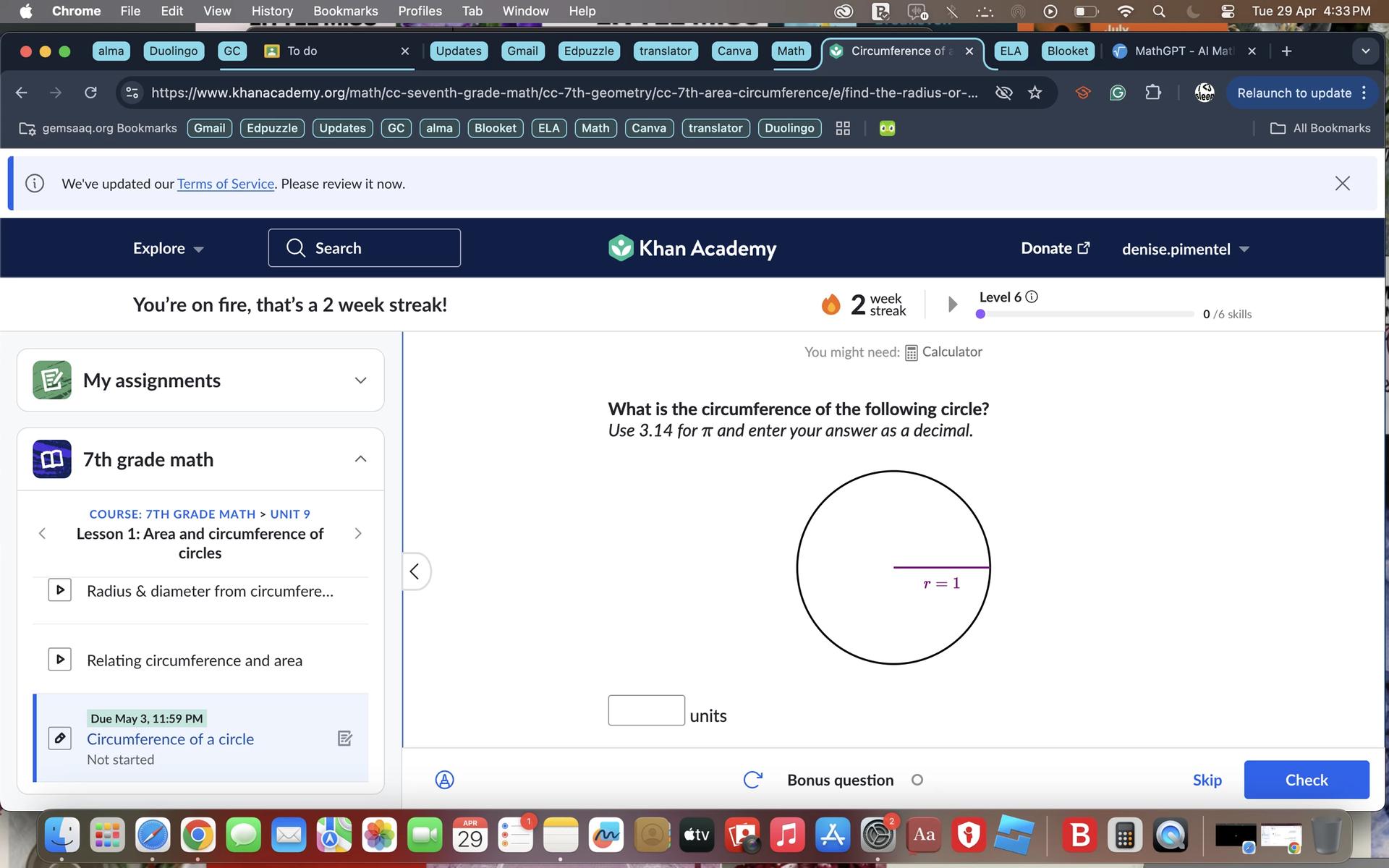
Task: Open the denise.pimentel account dropdown
Action: (x=1185, y=249)
